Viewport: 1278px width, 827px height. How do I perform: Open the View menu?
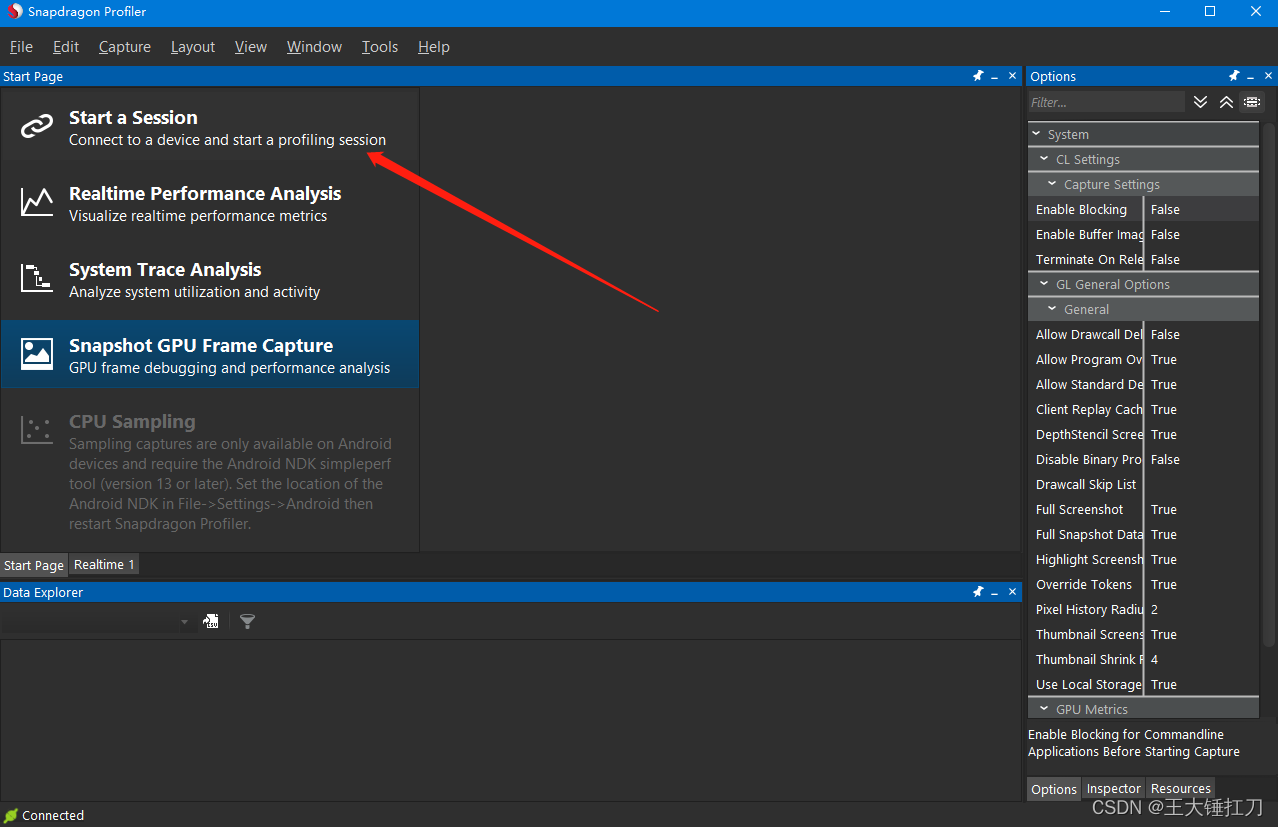click(251, 47)
